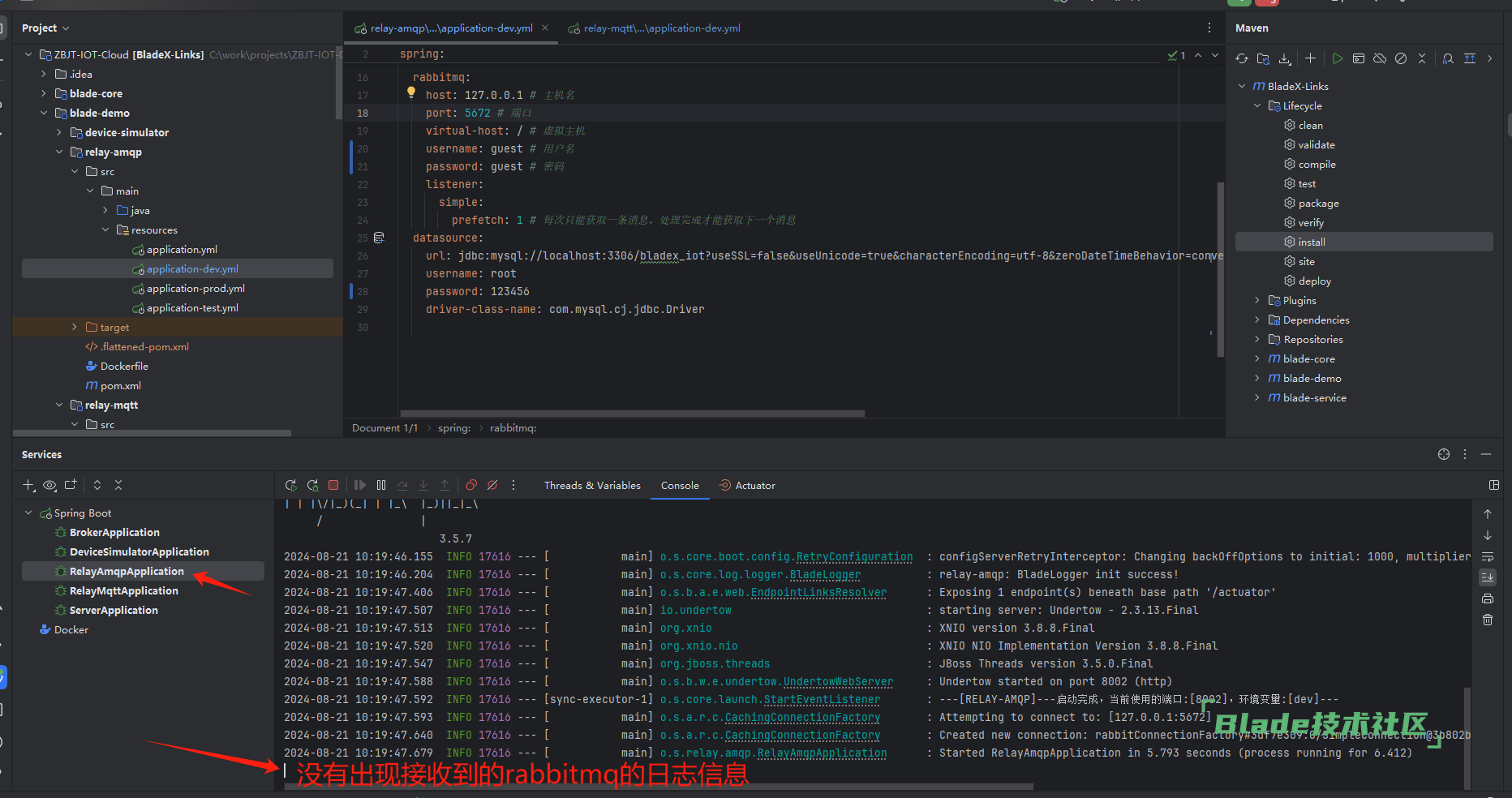The image size is (1512, 798).
Task: Collapse Lifecycle node in Maven
Action: coord(1257,105)
